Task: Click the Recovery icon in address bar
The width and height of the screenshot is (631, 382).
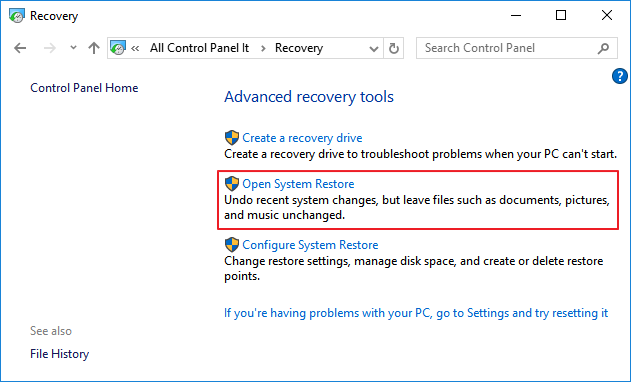Action: coord(118,48)
